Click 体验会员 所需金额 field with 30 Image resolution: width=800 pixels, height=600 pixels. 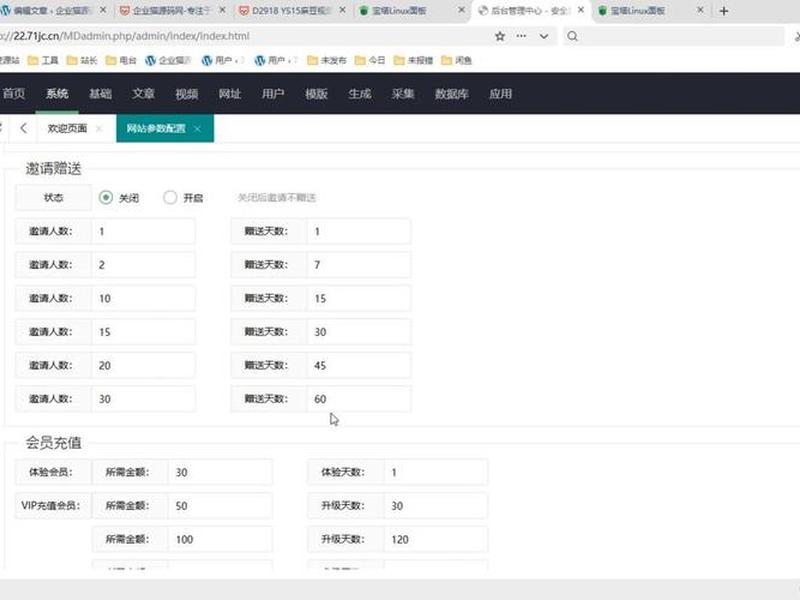pos(220,472)
